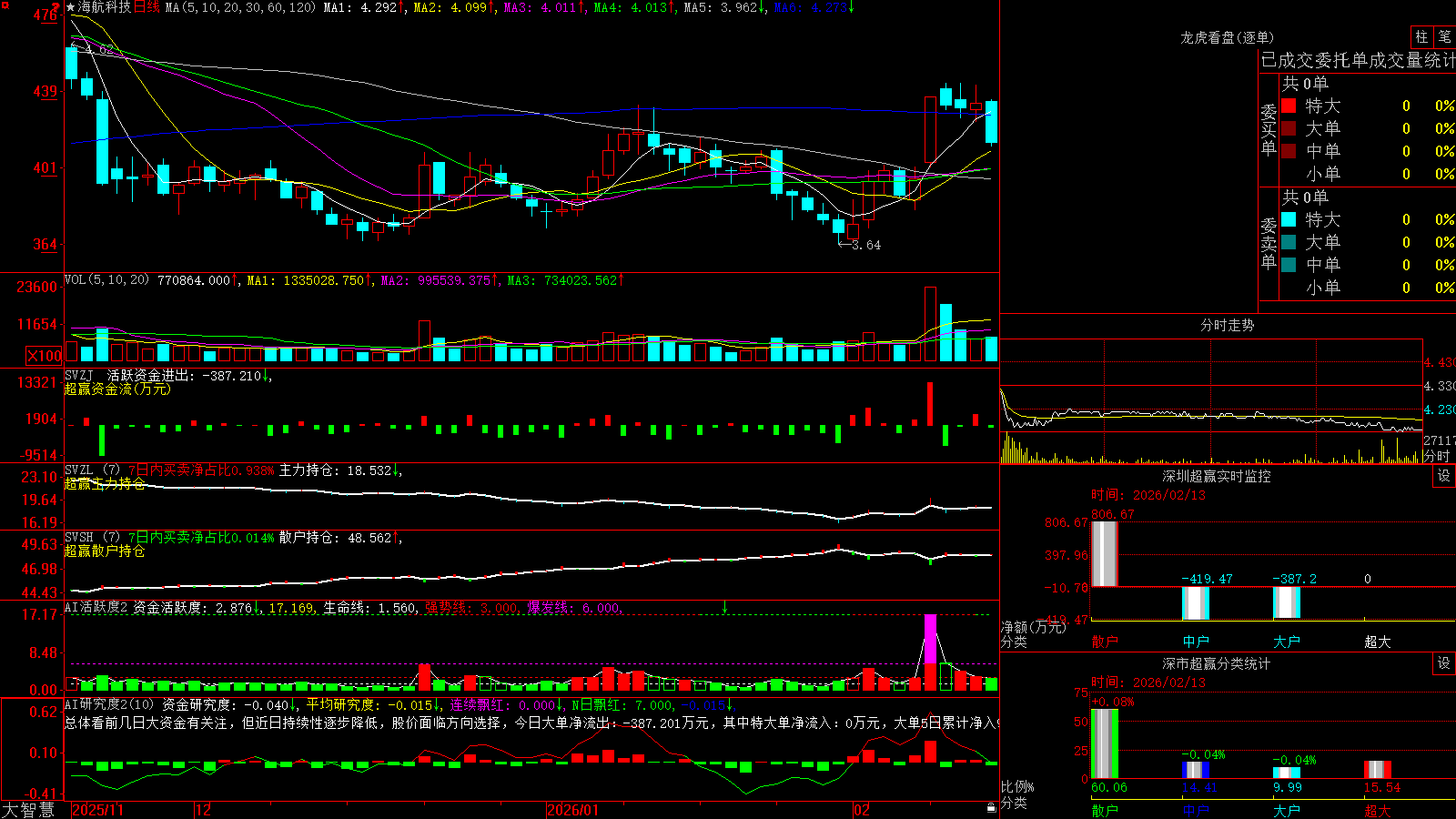Click the 散户 bar in 深圳超赢实时监控

pos(1105,553)
